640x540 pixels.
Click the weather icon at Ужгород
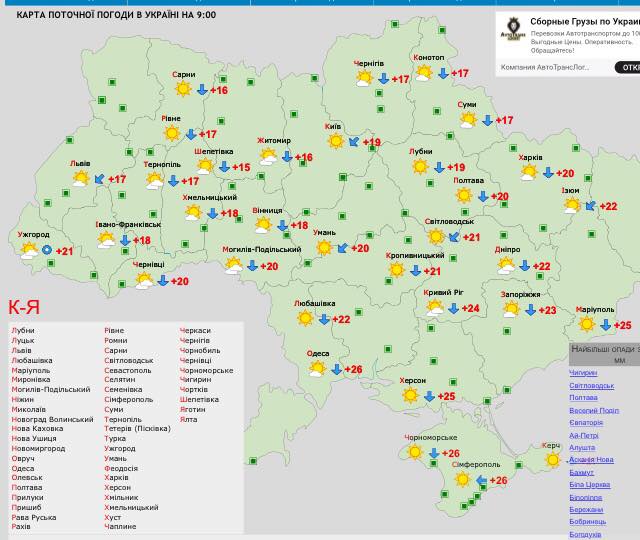click(28, 251)
